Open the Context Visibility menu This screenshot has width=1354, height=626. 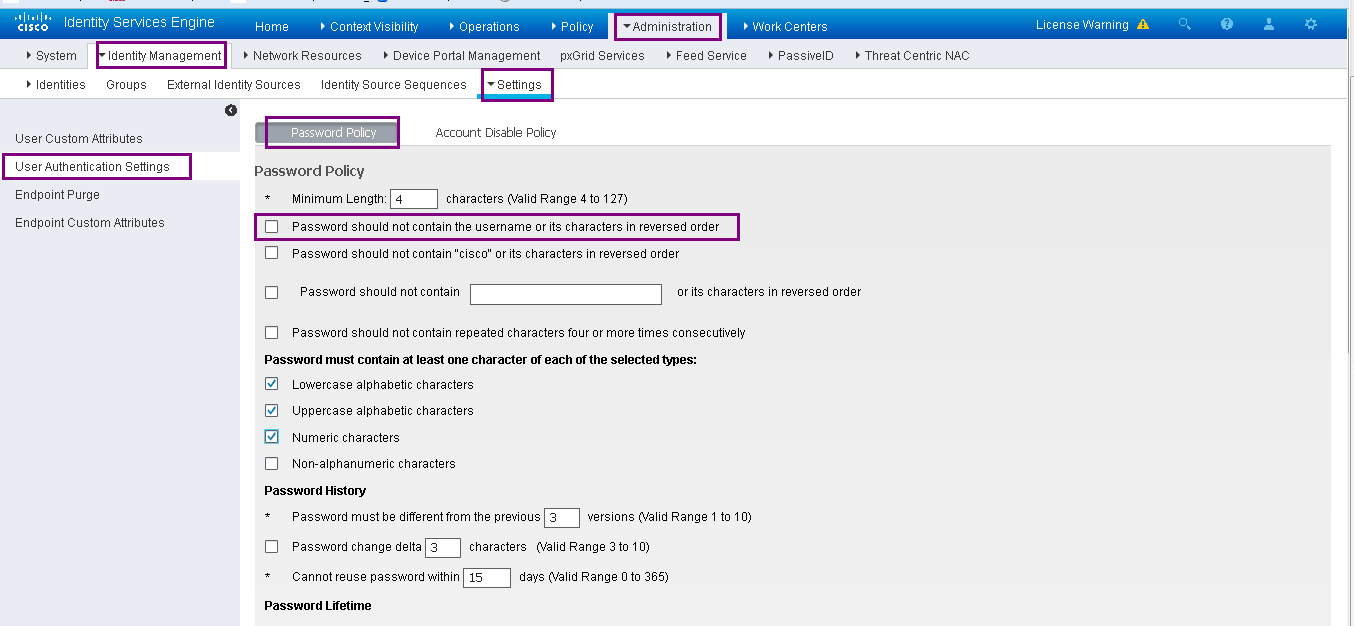click(x=370, y=26)
